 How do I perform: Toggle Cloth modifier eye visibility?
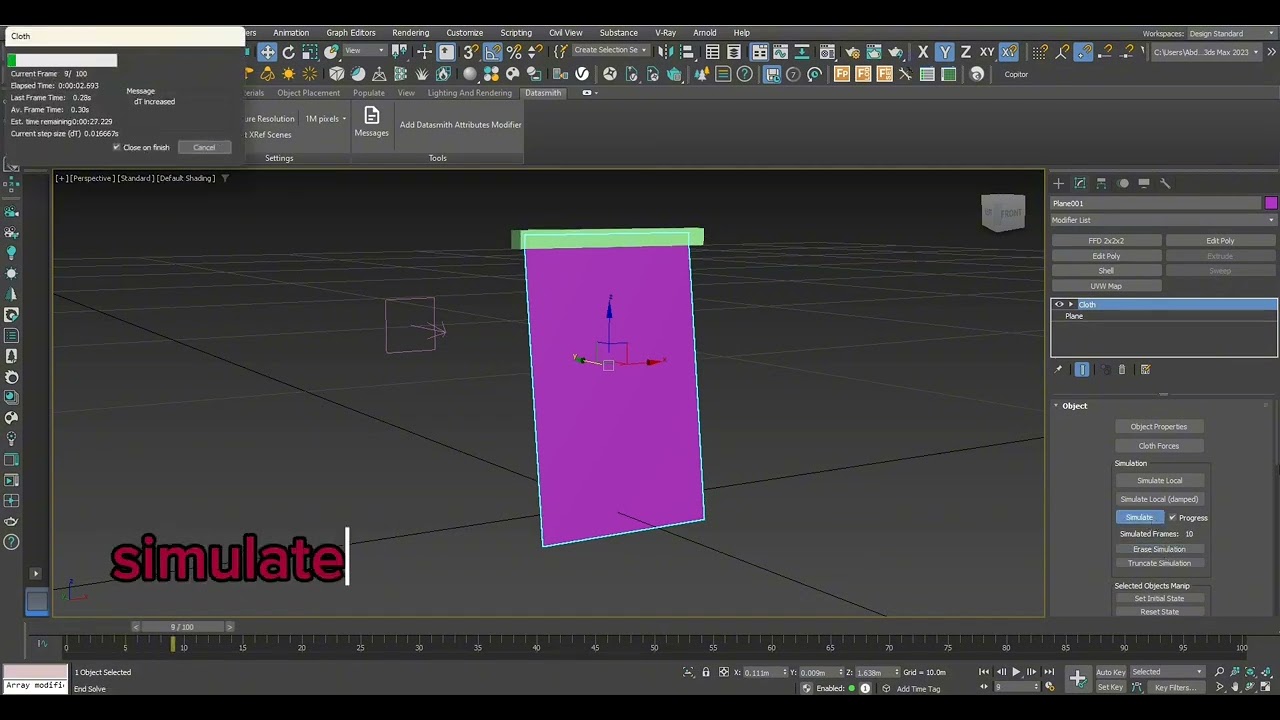click(1060, 304)
